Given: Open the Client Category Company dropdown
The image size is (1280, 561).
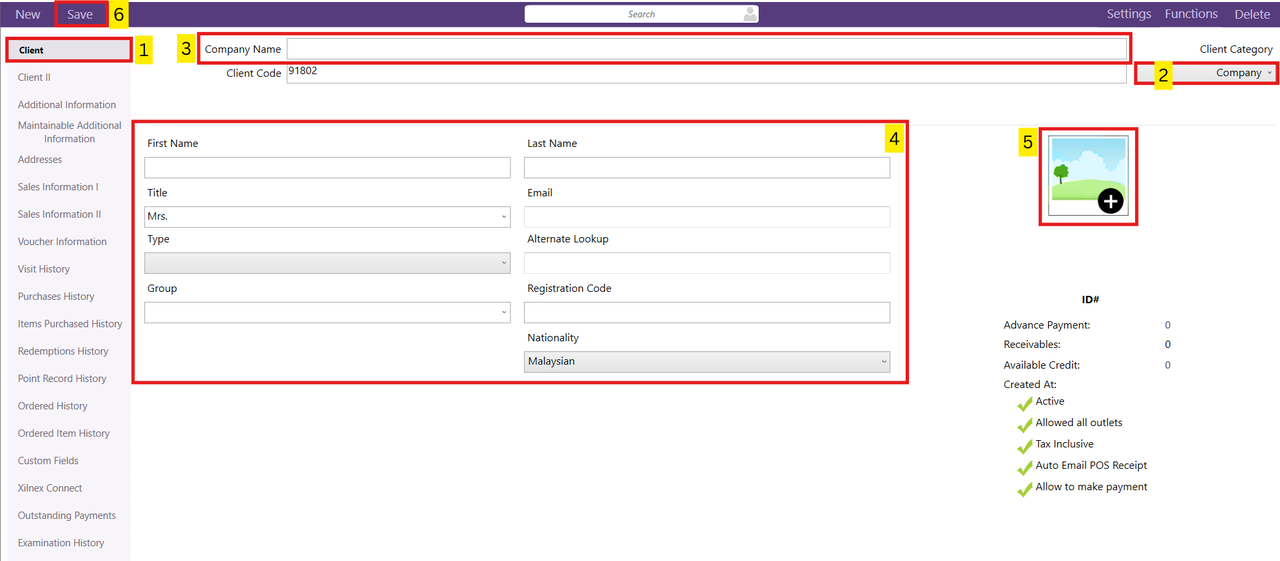Looking at the screenshot, I should pos(1207,73).
